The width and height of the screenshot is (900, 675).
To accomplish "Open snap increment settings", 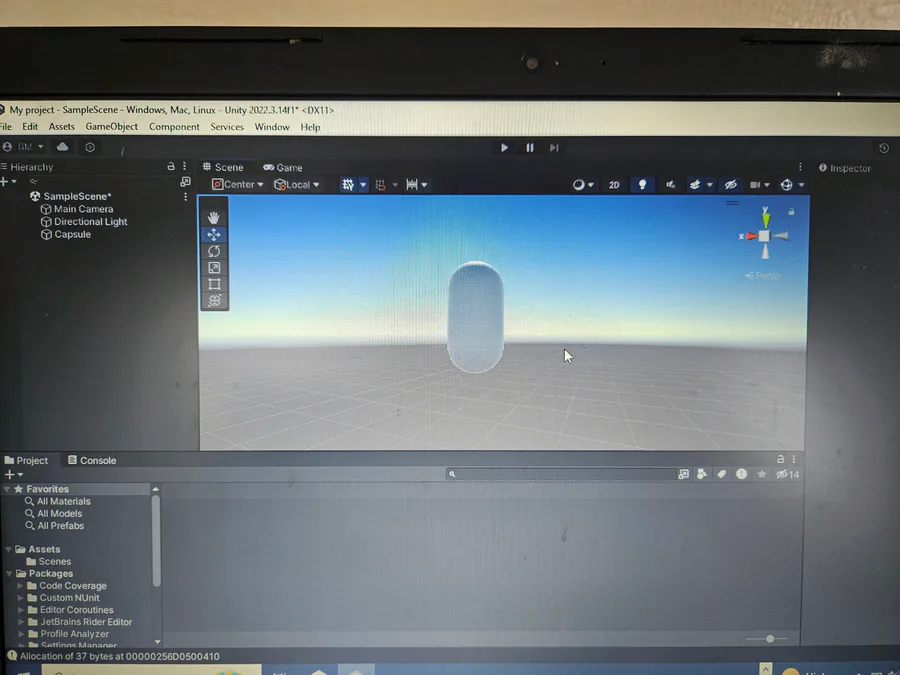I will point(416,184).
